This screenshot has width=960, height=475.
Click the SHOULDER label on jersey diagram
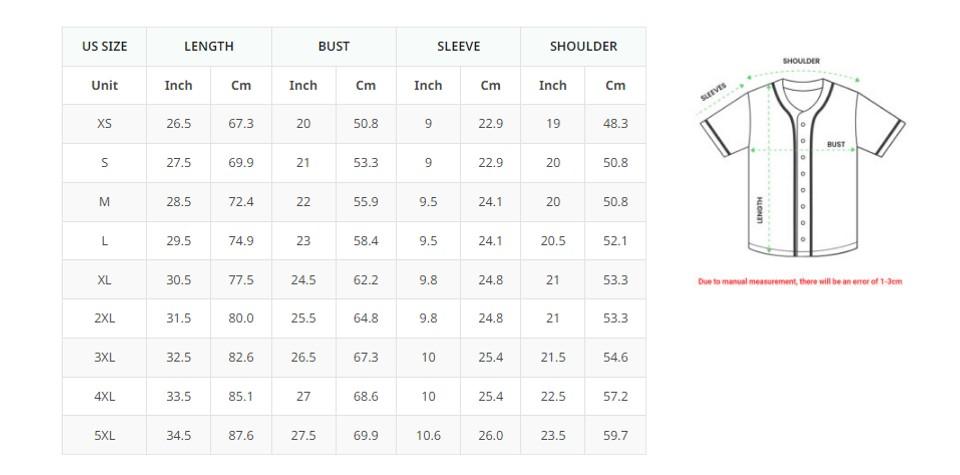coord(801,61)
